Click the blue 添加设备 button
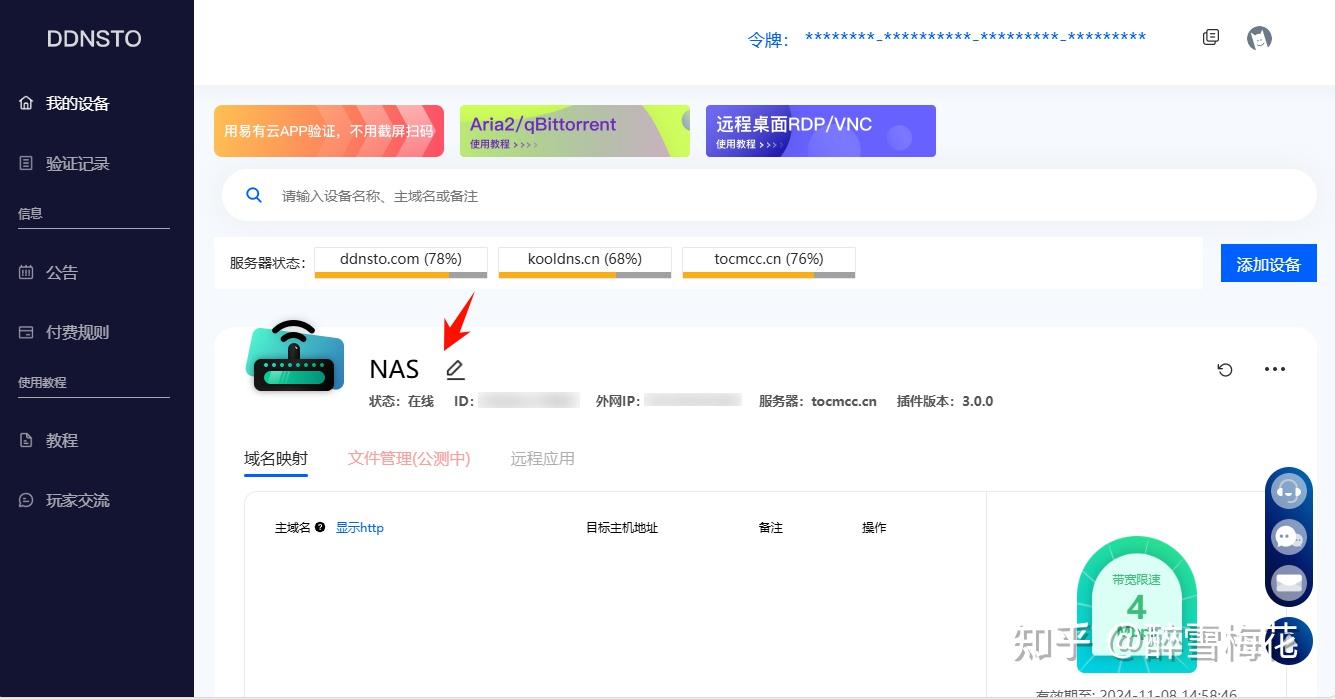1335x699 pixels. [1268, 262]
